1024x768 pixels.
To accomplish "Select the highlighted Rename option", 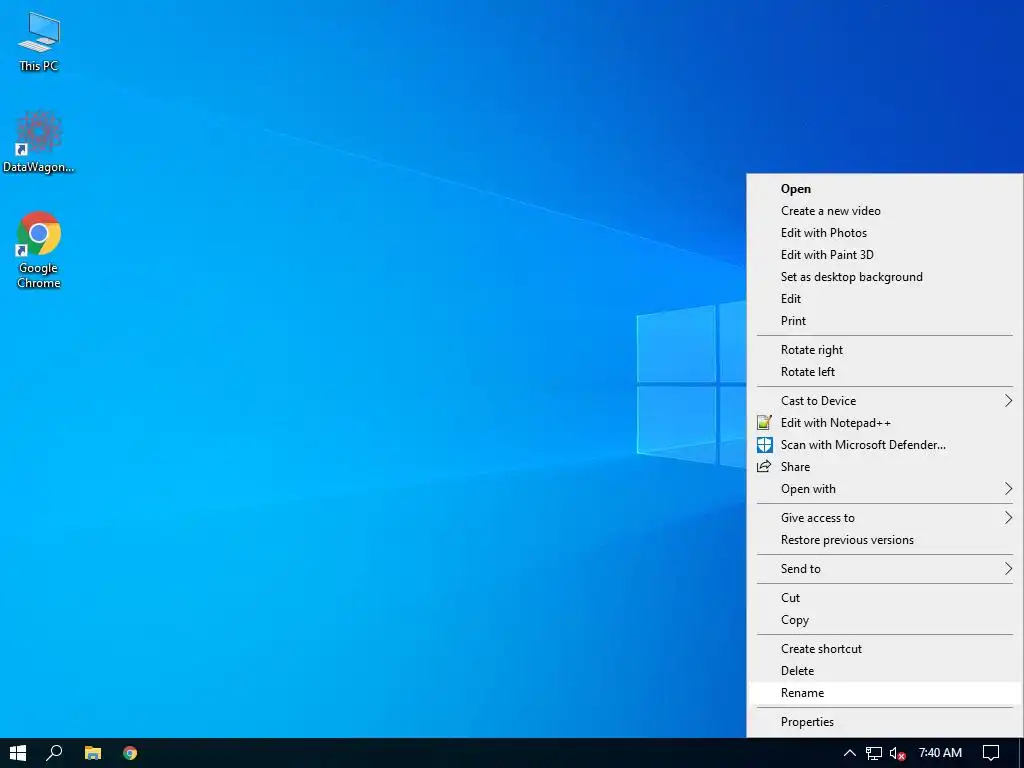I will coord(884,693).
